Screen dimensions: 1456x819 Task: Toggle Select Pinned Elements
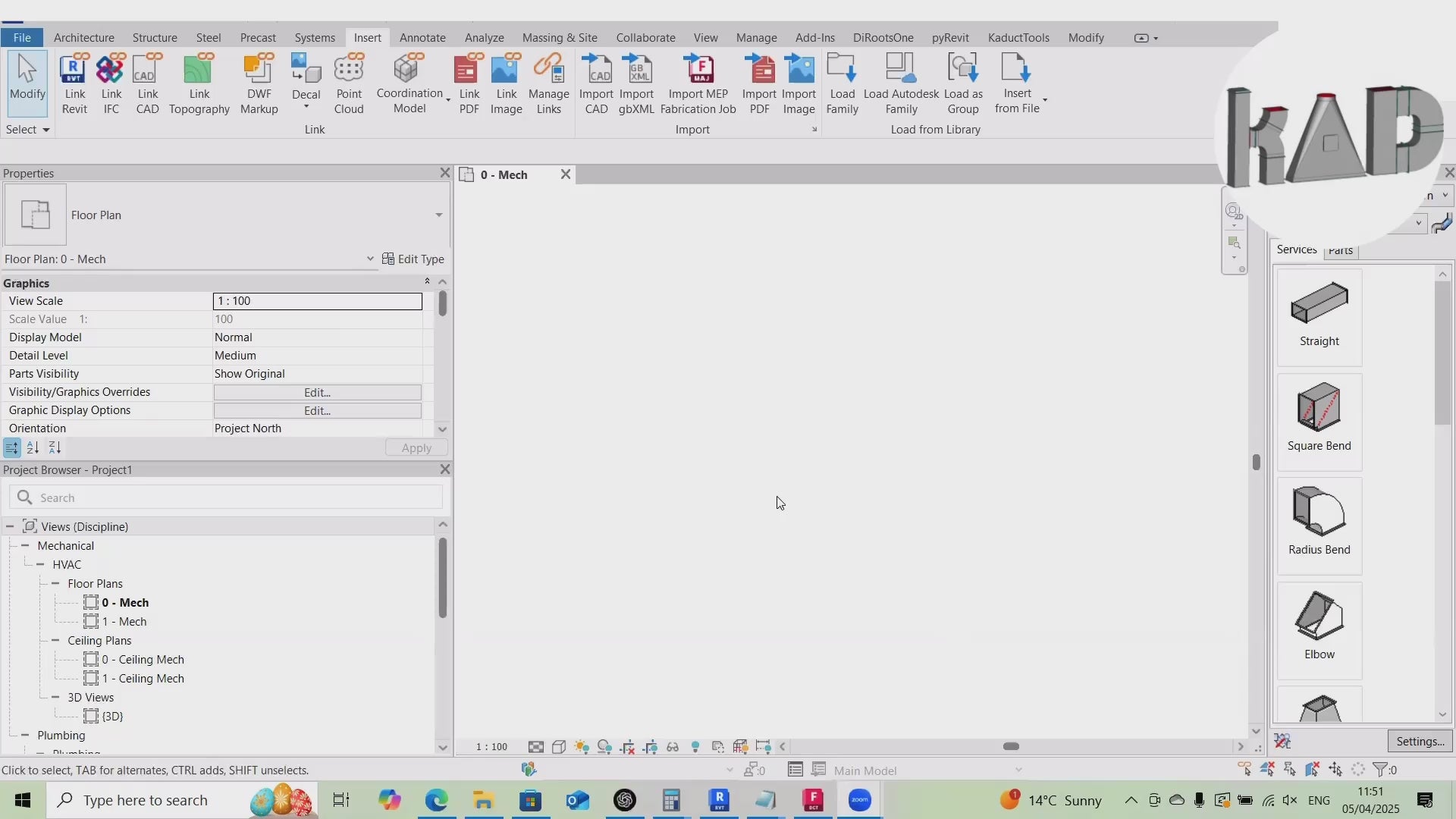pyautogui.click(x=1290, y=770)
